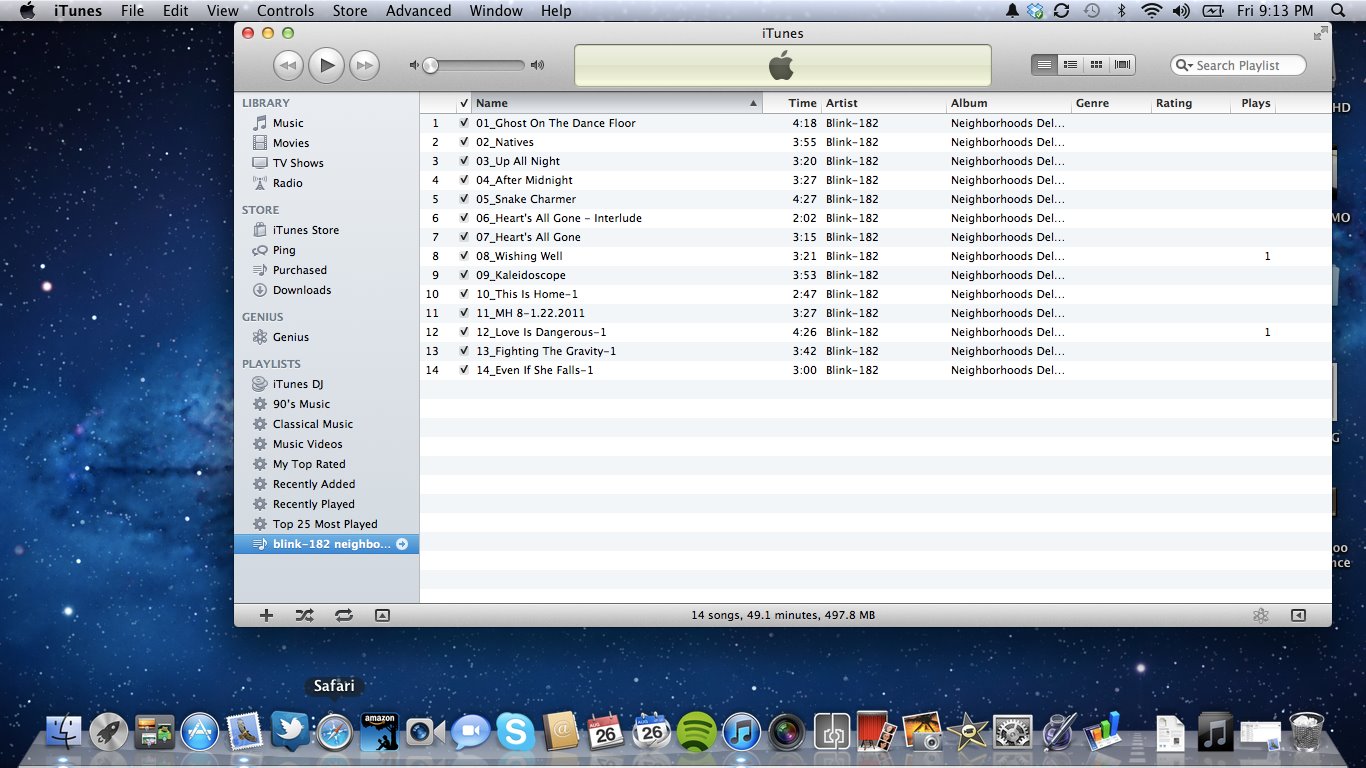This screenshot has width=1366, height=768.
Task: Open the Store menu
Action: point(350,11)
